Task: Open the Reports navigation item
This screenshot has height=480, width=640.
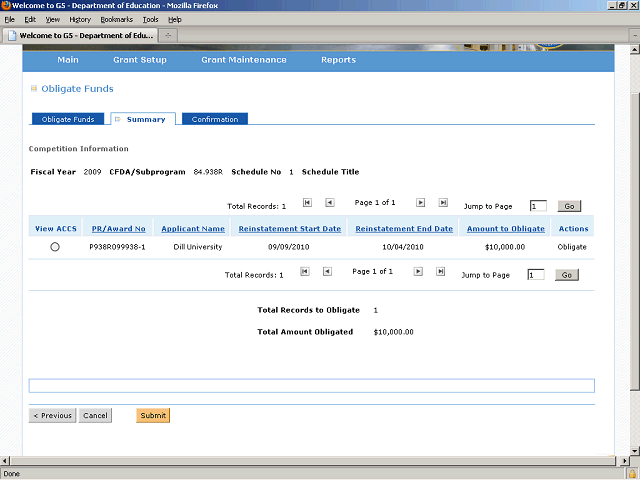Action: point(338,60)
